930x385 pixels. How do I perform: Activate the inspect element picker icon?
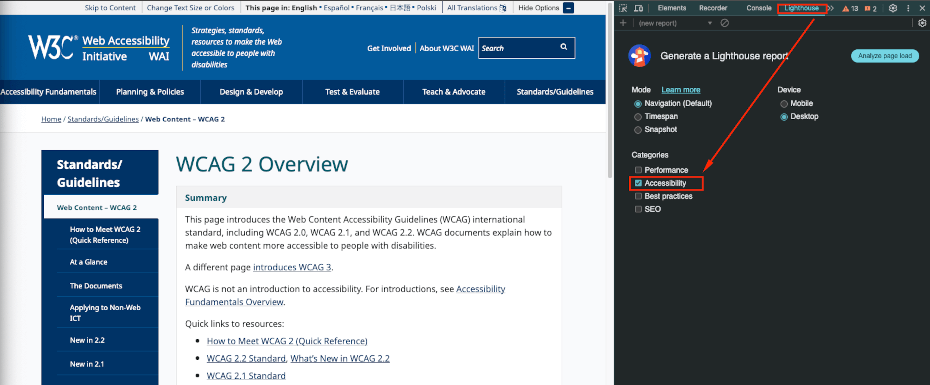pyautogui.click(x=623, y=8)
